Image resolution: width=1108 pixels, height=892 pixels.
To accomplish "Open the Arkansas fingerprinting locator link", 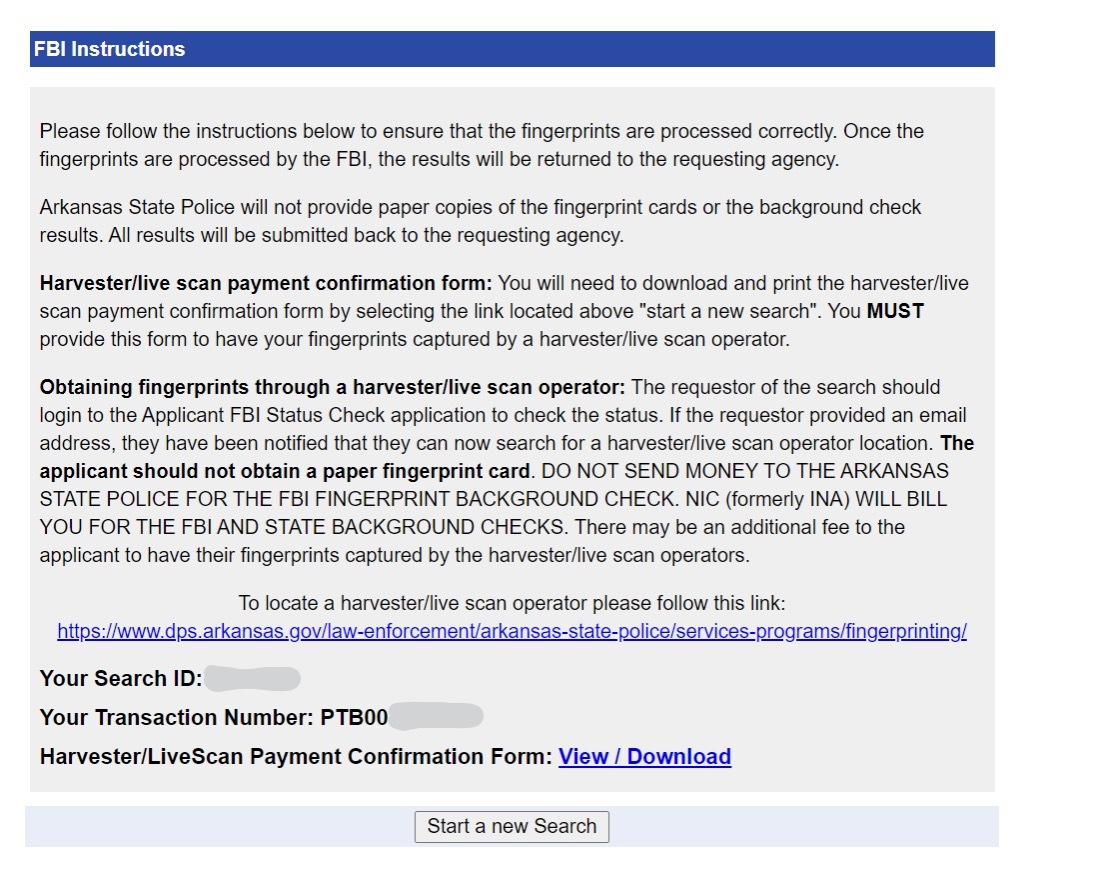I will [512, 632].
